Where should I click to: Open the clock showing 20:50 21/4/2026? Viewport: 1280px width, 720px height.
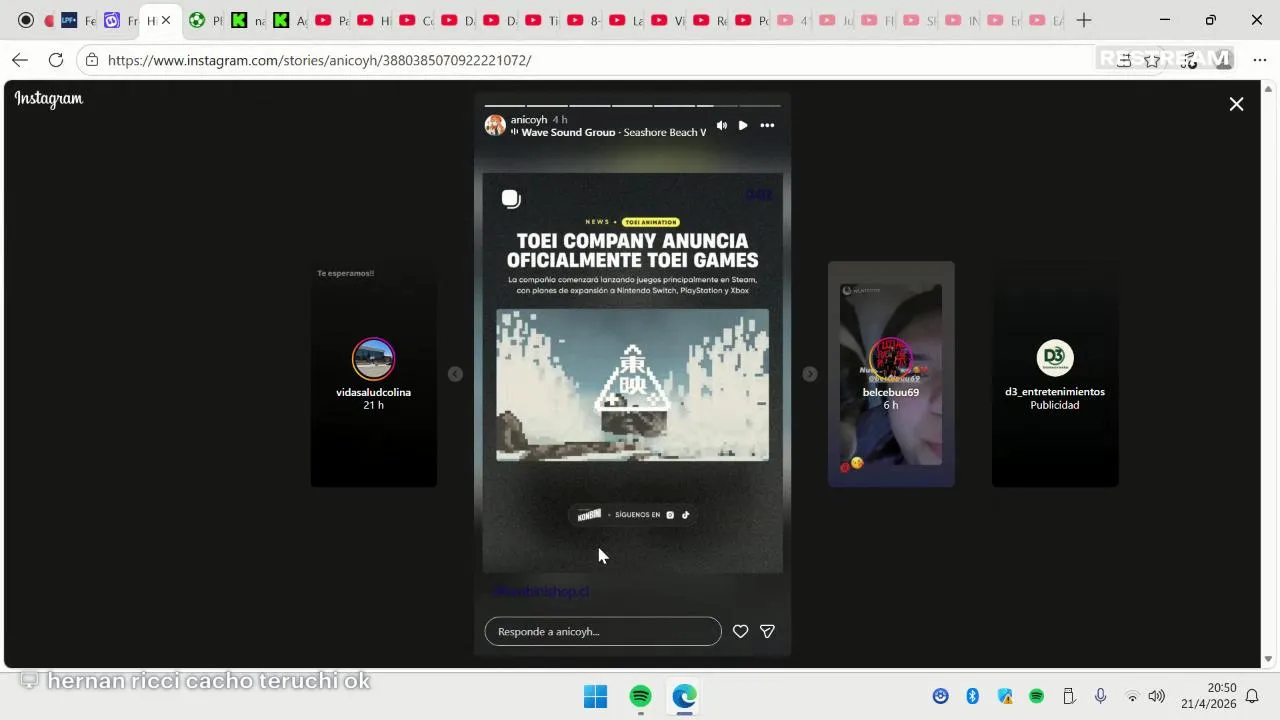pos(1208,696)
